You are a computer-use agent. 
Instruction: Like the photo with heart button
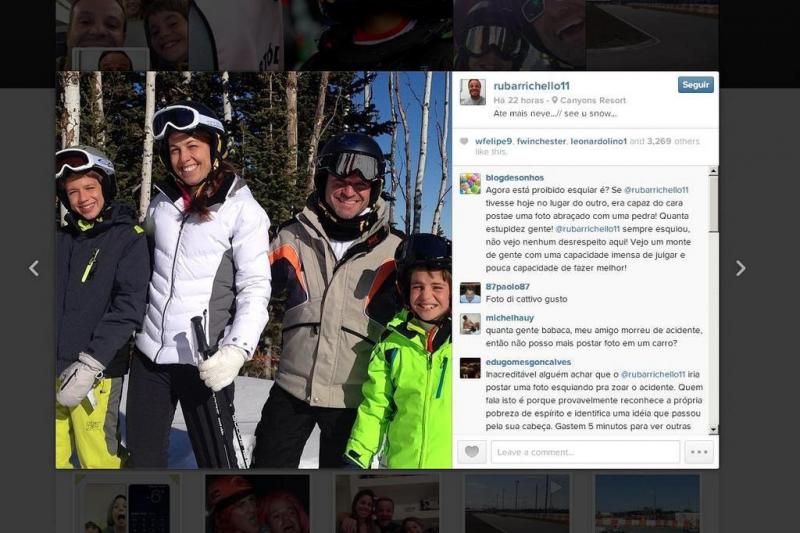coord(471,452)
